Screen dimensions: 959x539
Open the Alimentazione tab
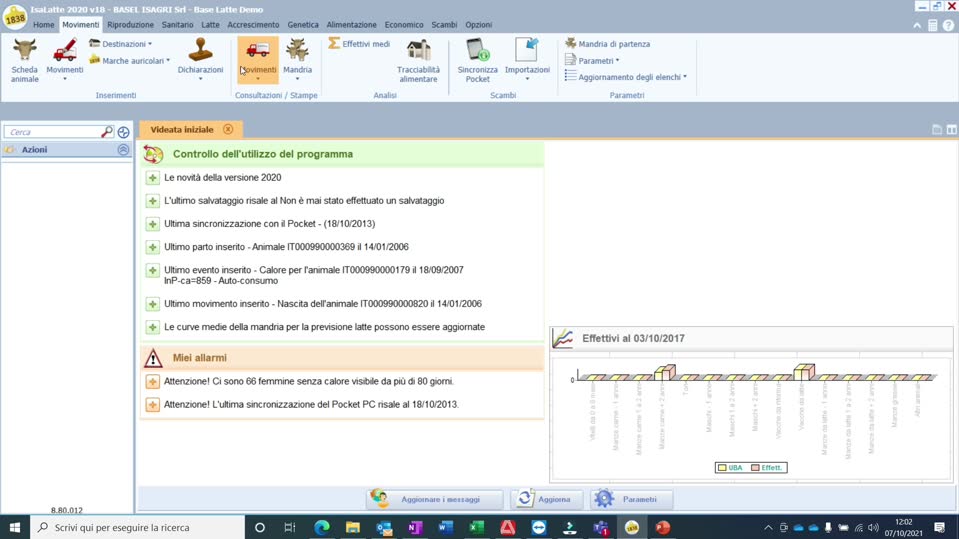(x=352, y=25)
